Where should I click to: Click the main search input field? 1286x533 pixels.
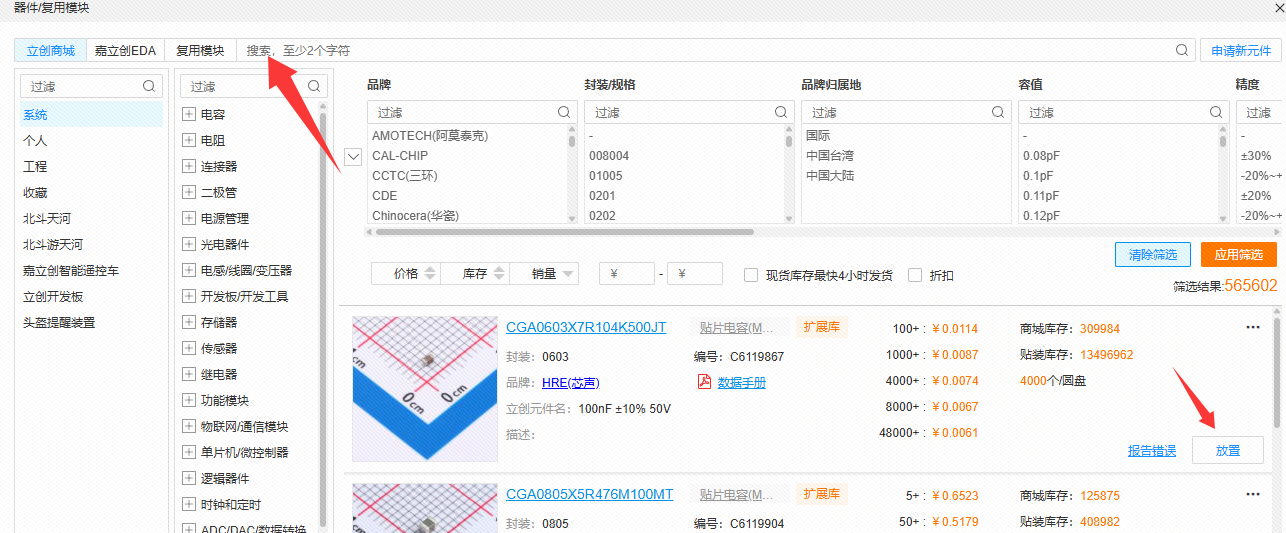pyautogui.click(x=705, y=50)
